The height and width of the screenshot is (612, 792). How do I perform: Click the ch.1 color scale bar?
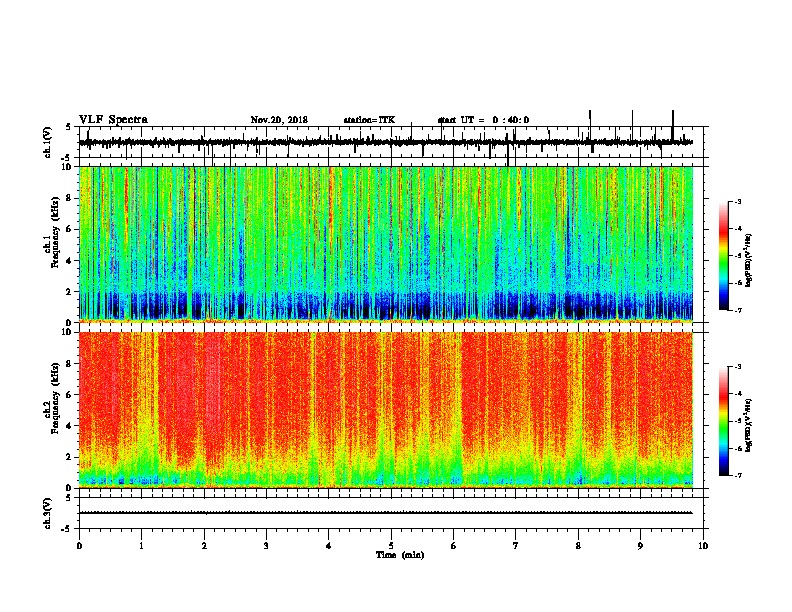[x=724, y=256]
